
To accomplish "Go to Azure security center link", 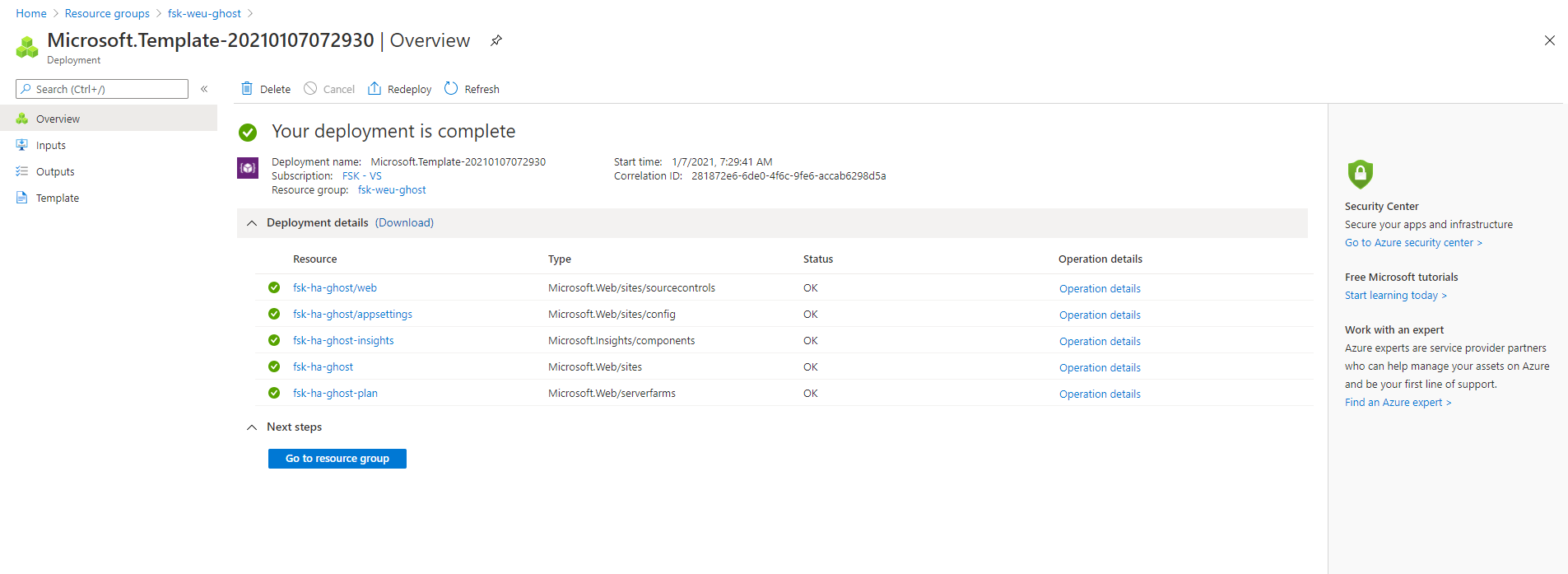I will click(x=1413, y=243).
